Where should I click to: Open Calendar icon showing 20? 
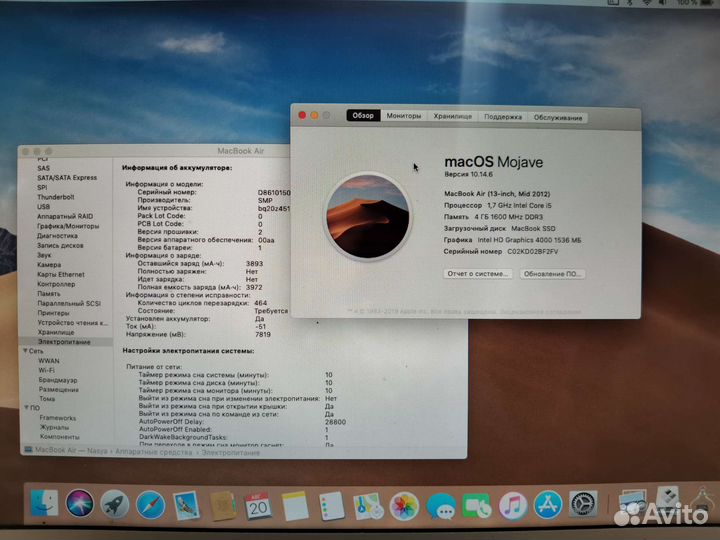(x=258, y=506)
